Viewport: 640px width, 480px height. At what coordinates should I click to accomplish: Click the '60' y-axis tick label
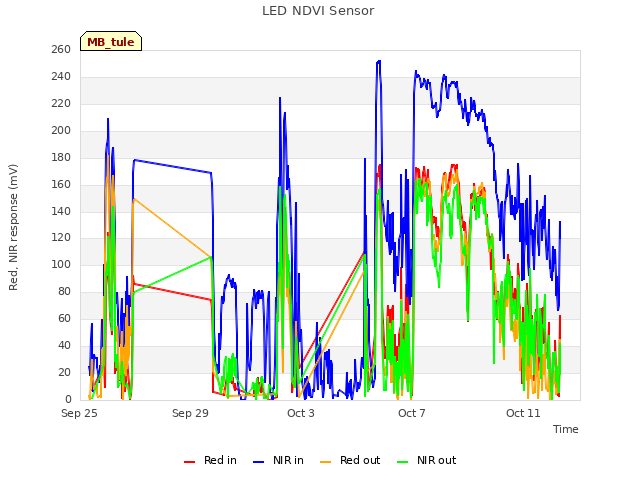[64, 319]
